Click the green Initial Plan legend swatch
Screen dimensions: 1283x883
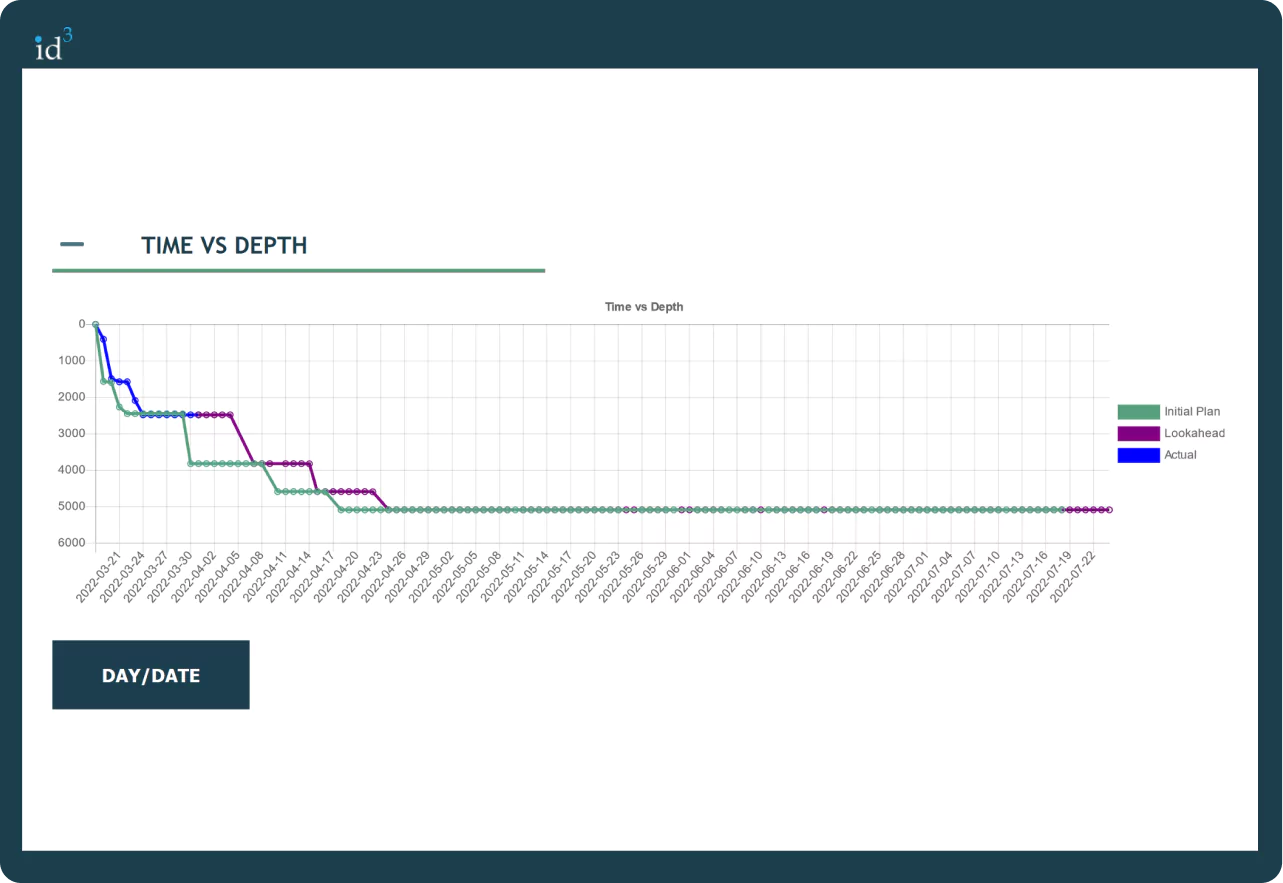[1138, 412]
